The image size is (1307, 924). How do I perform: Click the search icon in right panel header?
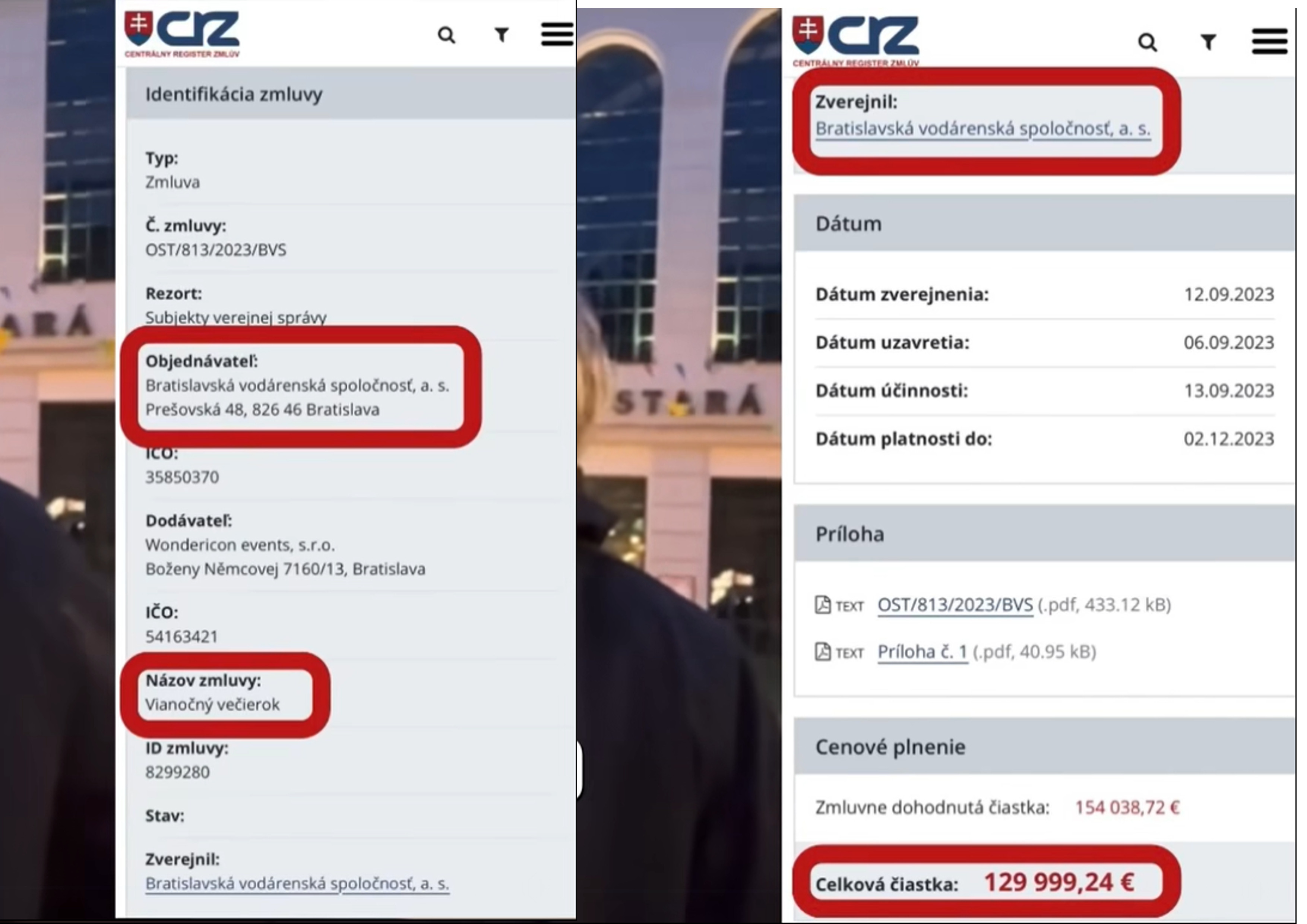[1148, 42]
